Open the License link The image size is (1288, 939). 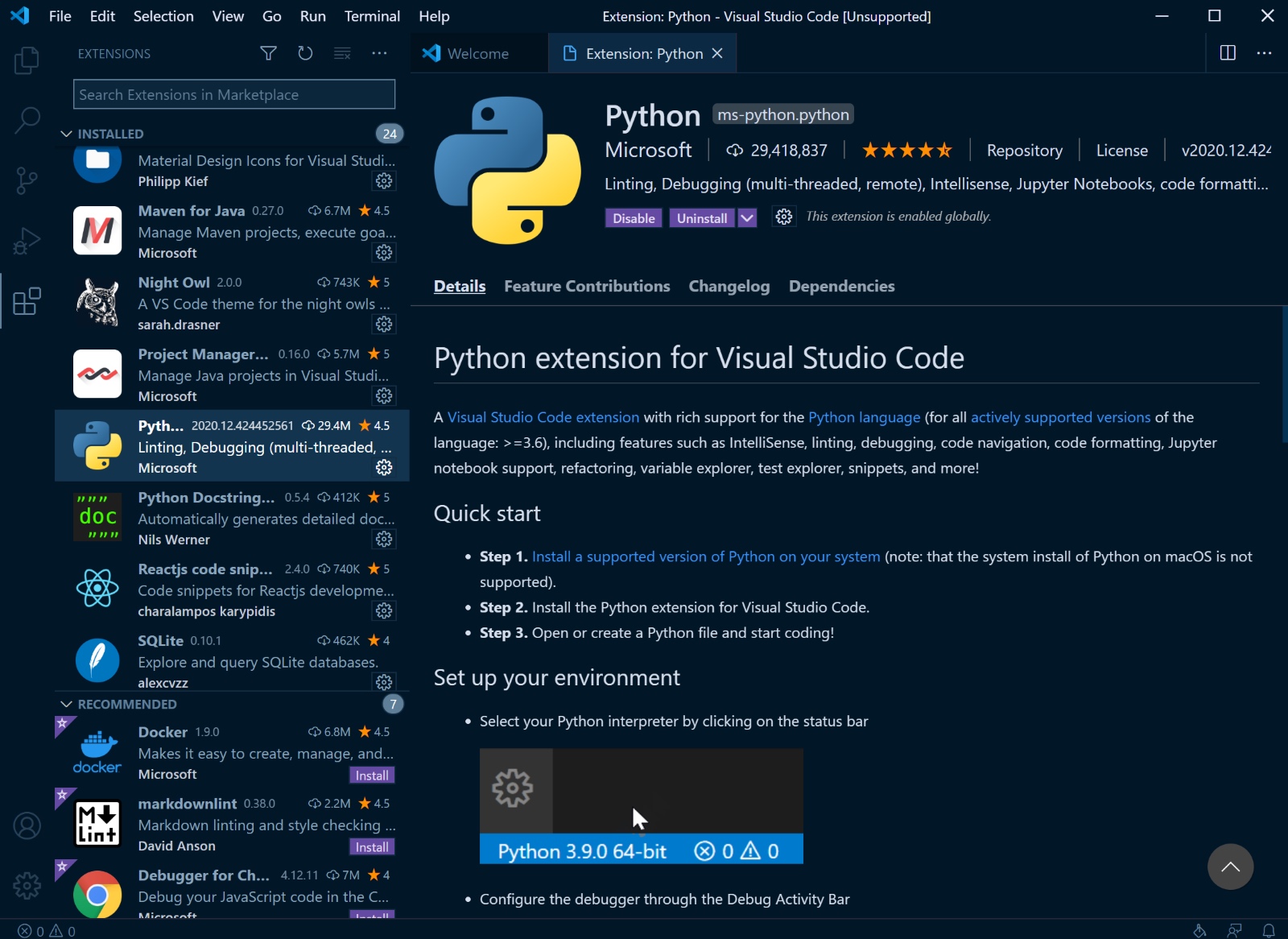1122,151
